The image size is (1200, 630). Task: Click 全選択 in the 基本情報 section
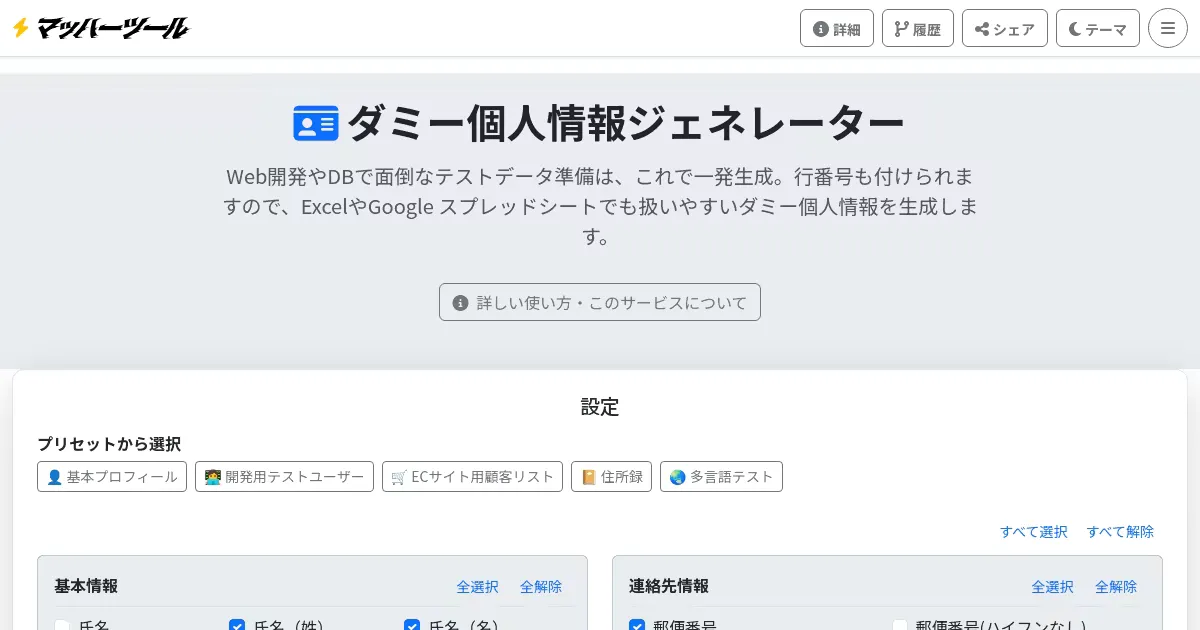[477, 587]
